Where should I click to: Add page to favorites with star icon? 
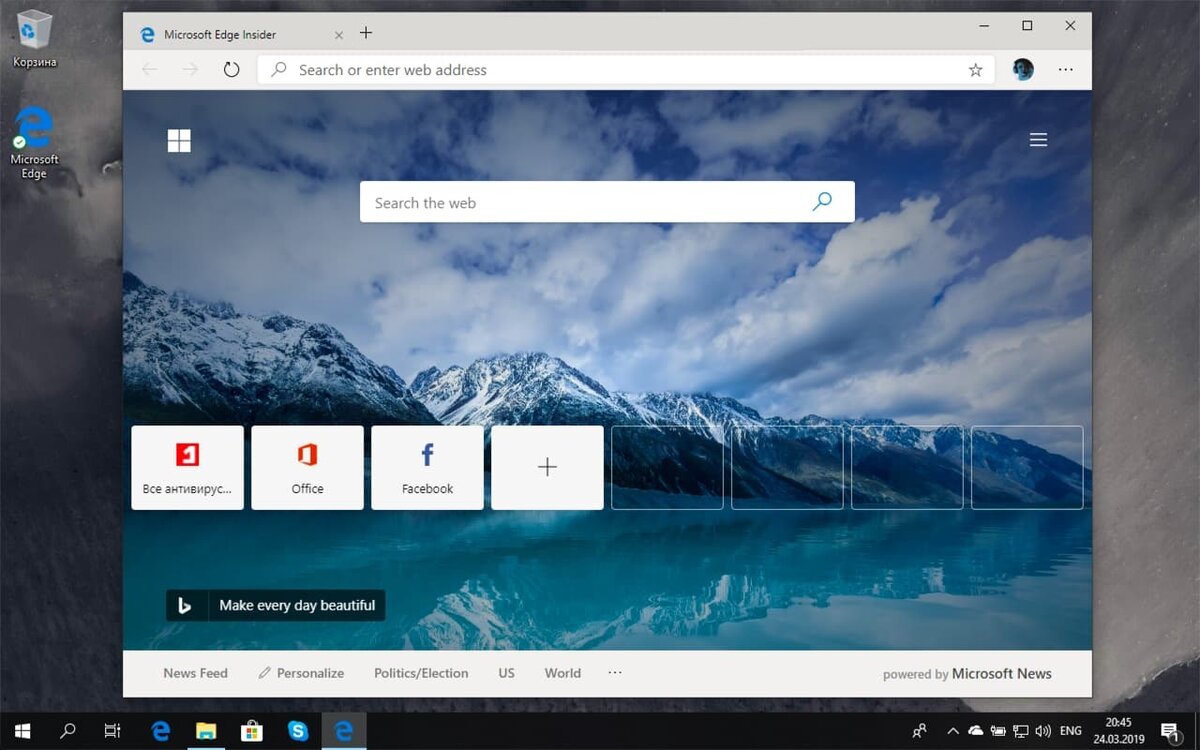click(975, 70)
